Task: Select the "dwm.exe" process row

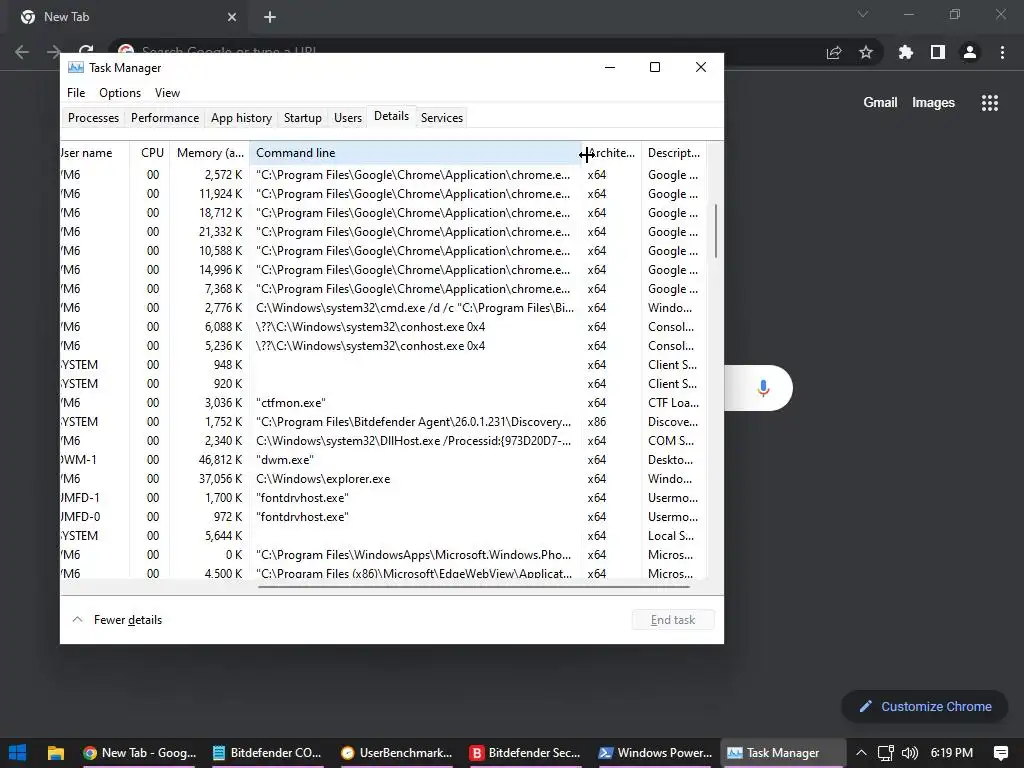Action: tap(383, 460)
